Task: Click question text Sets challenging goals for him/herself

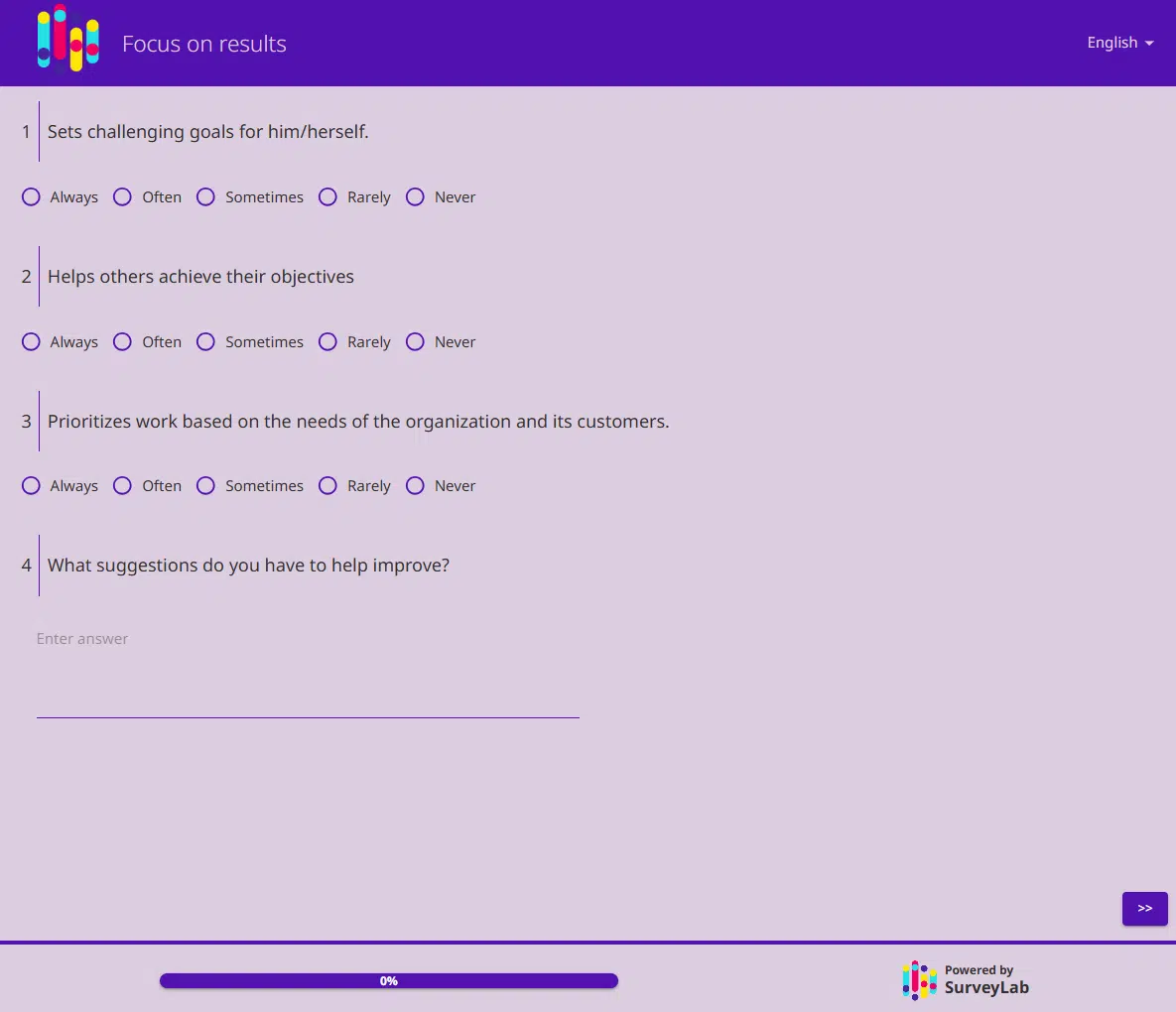Action: pos(207,132)
